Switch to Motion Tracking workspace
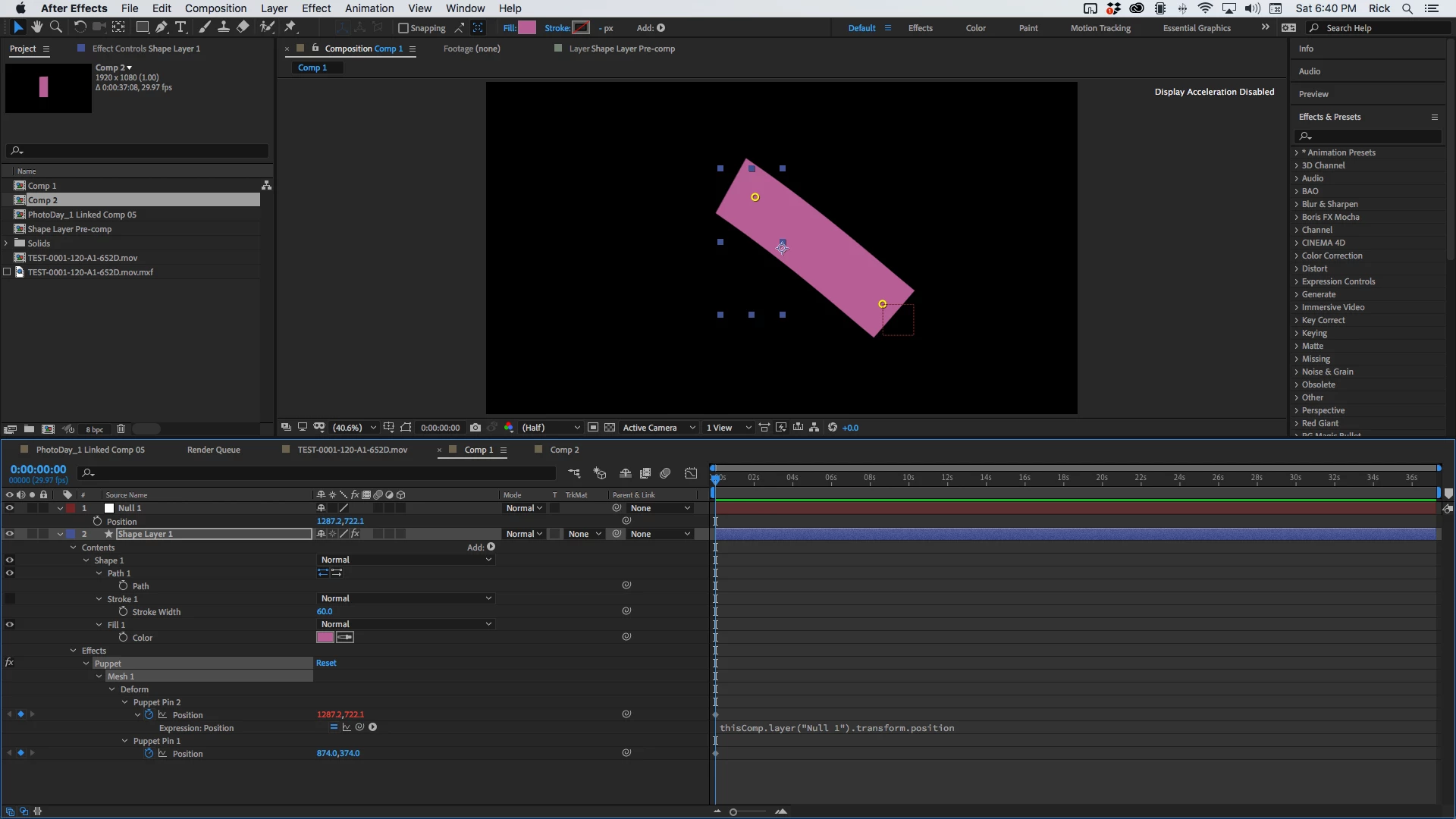The height and width of the screenshot is (819, 1456). pyautogui.click(x=1100, y=28)
